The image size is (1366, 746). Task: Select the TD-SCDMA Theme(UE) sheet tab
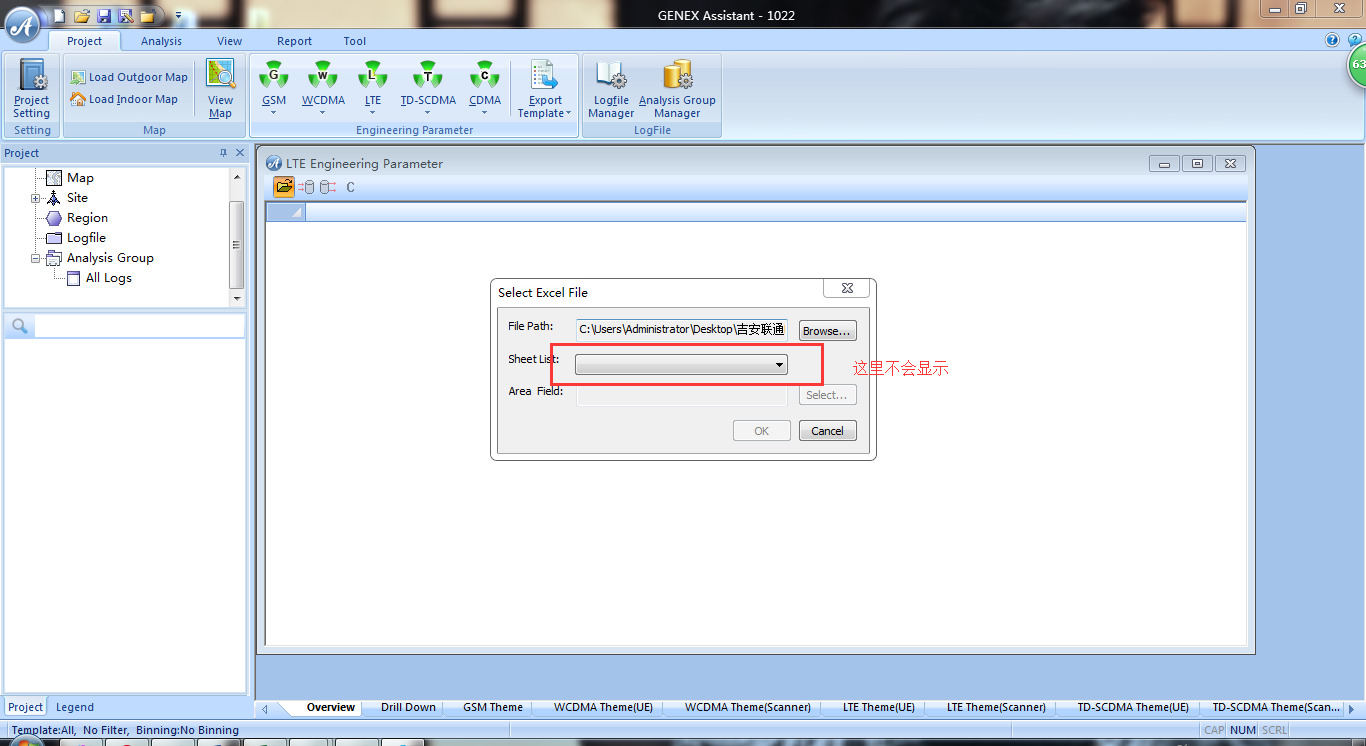[1133, 707]
